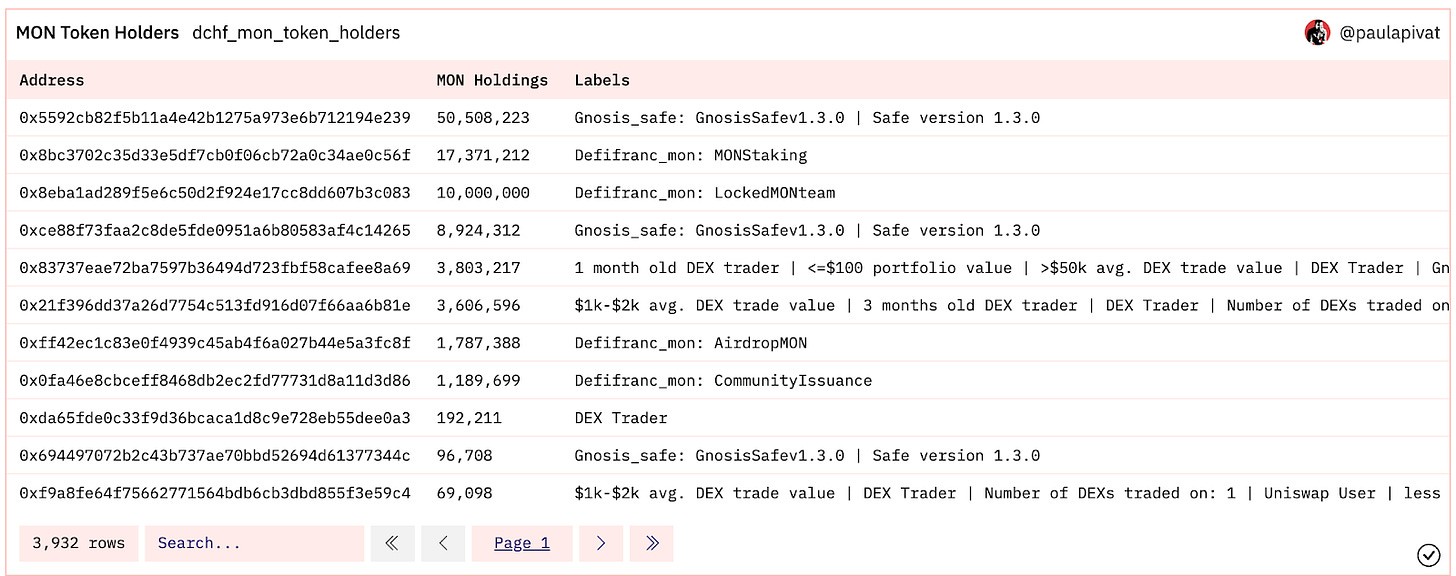This screenshot has width=1456, height=576.
Task: Open the @paulapivat profile avatar
Action: (x=1318, y=32)
